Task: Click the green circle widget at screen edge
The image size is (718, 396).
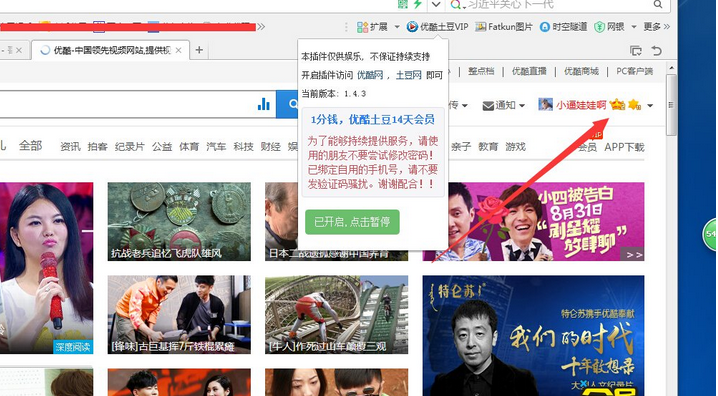Action: click(710, 234)
